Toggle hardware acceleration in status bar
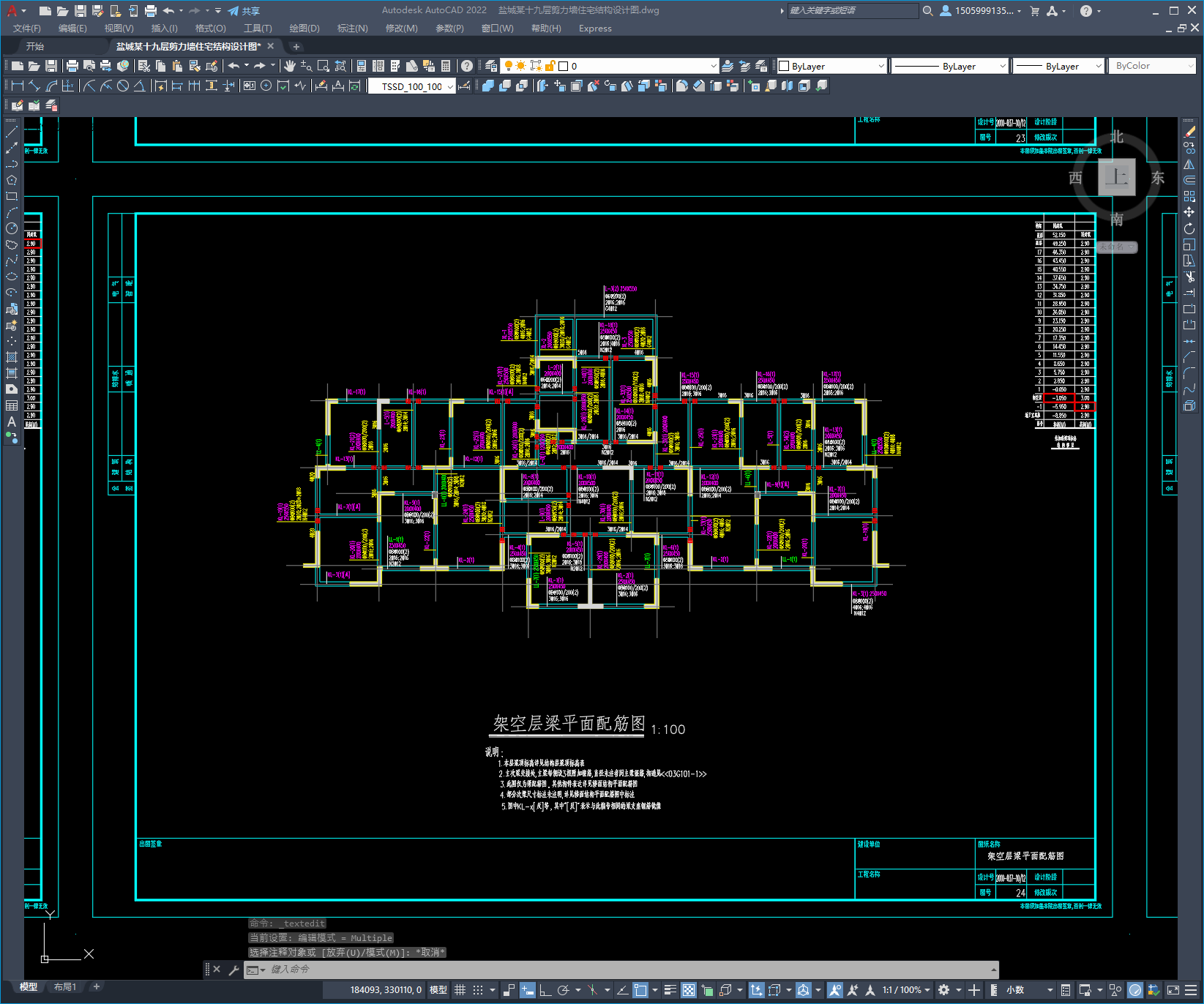 point(1135,990)
